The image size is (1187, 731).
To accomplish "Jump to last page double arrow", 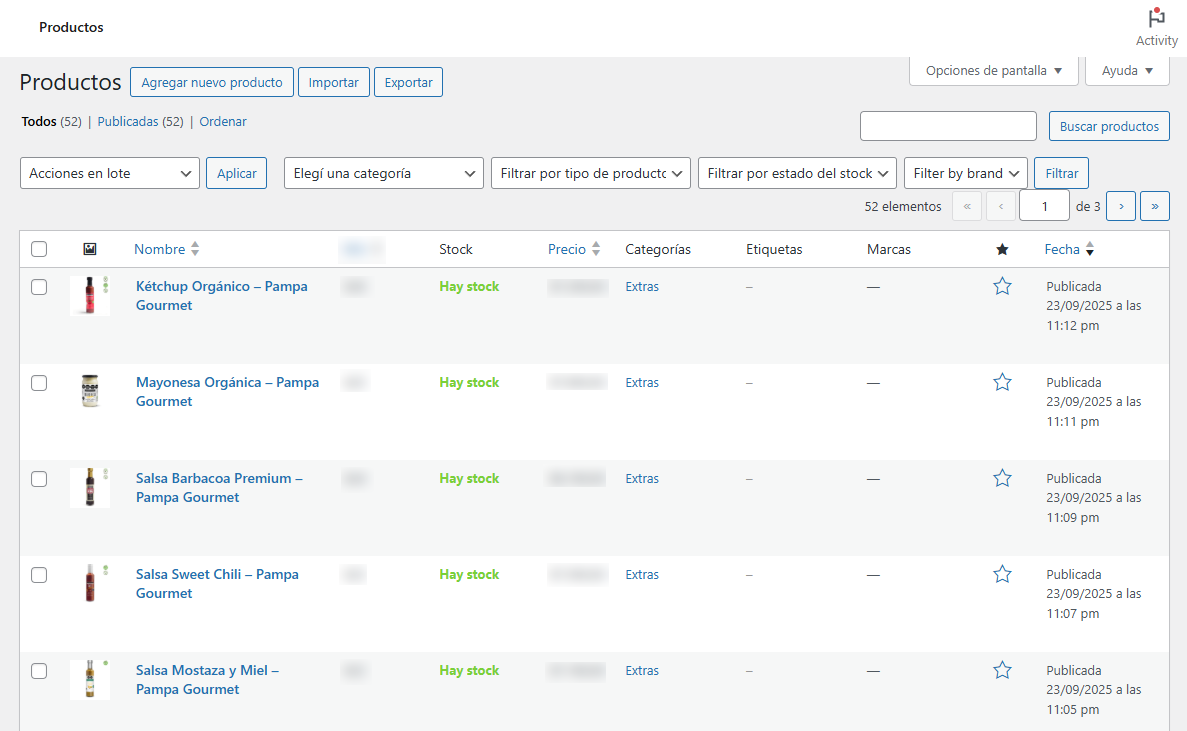I will point(1155,206).
